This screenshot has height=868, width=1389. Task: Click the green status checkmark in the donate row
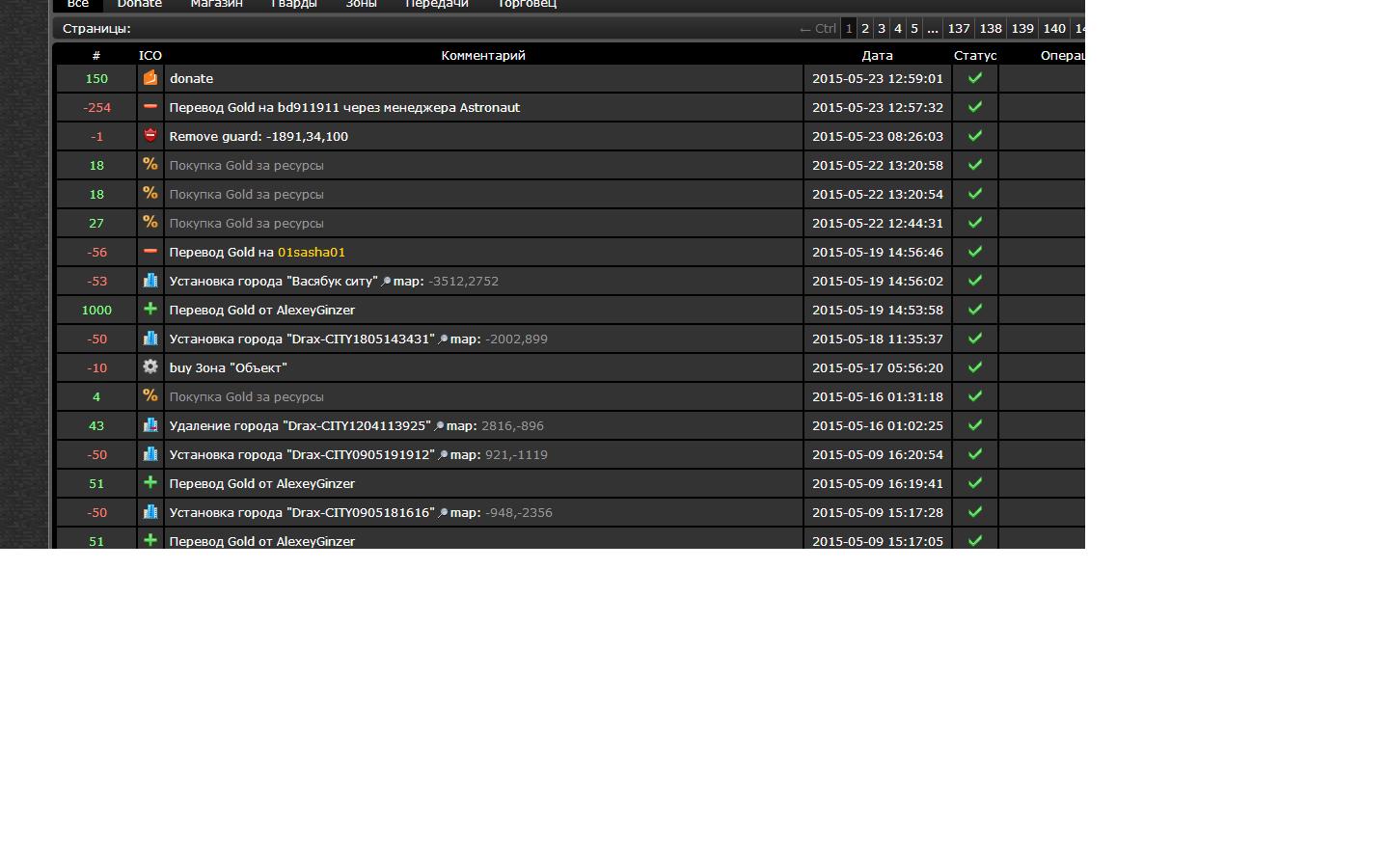click(x=975, y=78)
